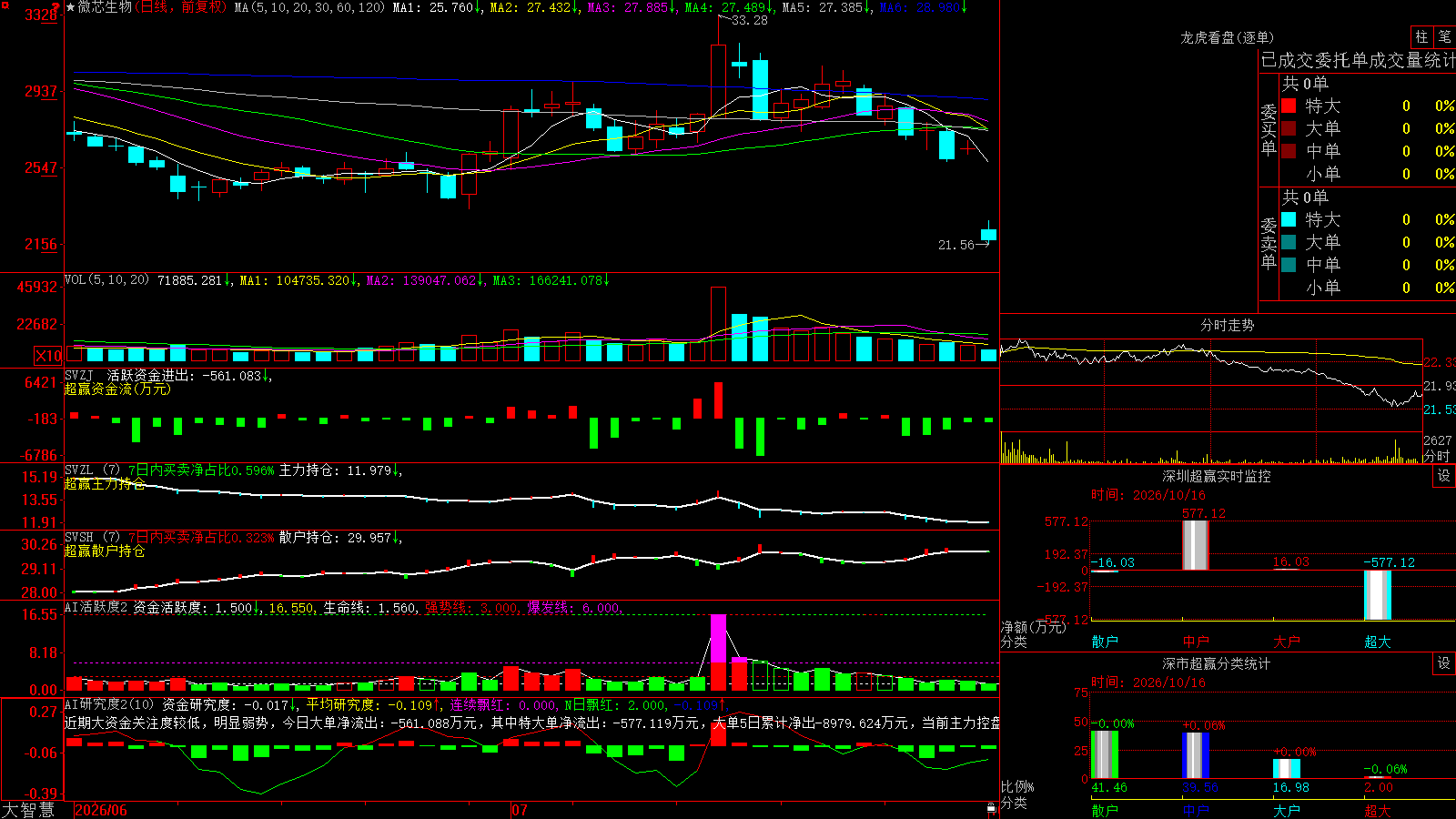Click dark red 大单 swatch in 委买单
The image size is (1456, 819).
tap(1289, 128)
